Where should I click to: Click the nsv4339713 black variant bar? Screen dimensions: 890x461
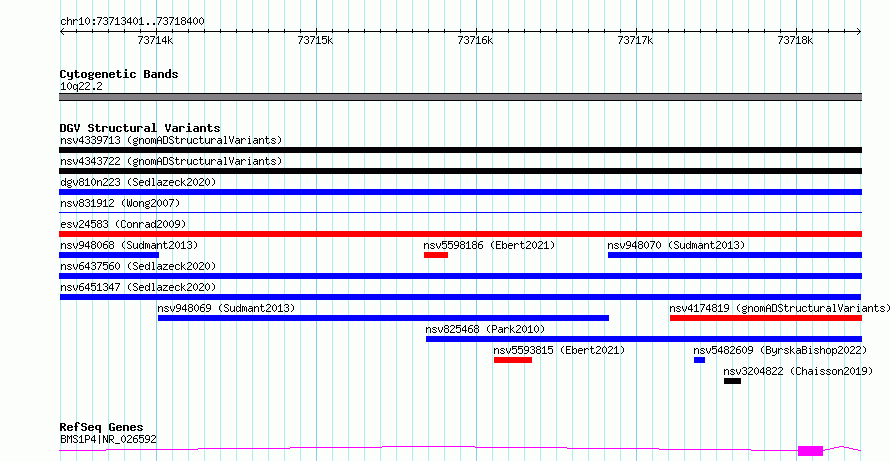tap(460, 150)
